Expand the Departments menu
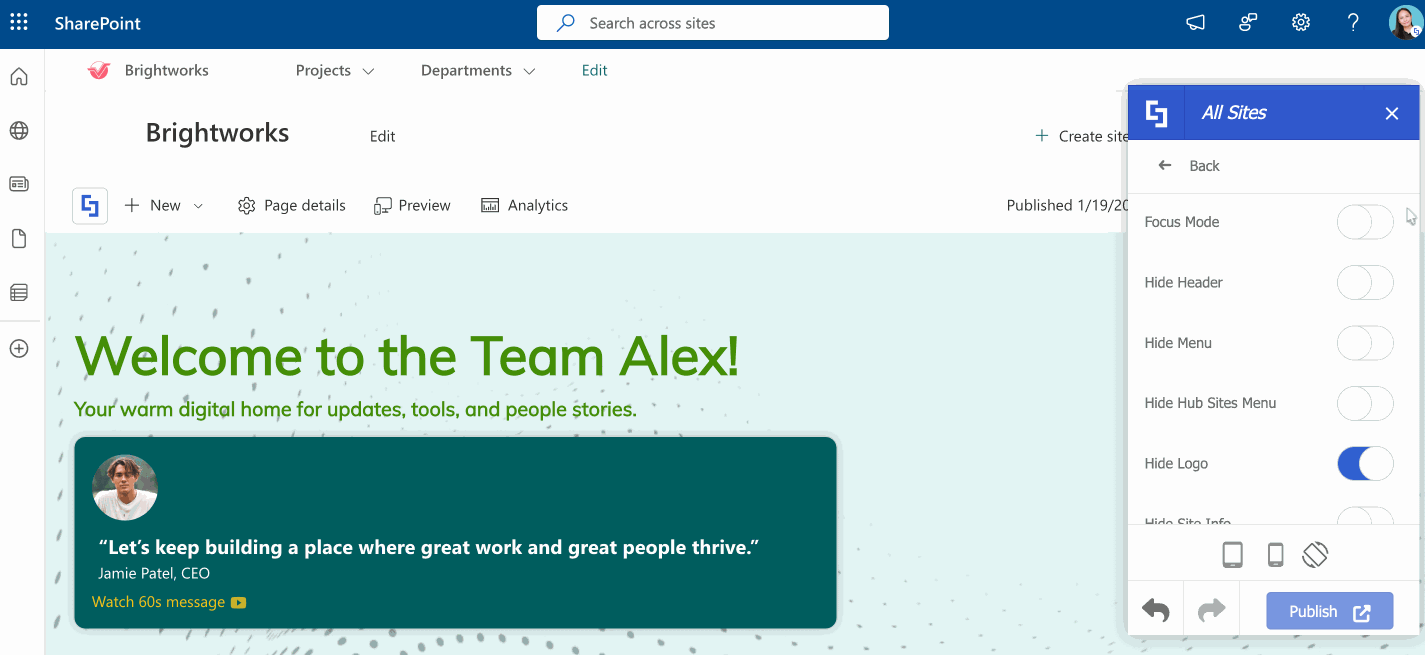The image size is (1425, 655). pyautogui.click(x=478, y=71)
